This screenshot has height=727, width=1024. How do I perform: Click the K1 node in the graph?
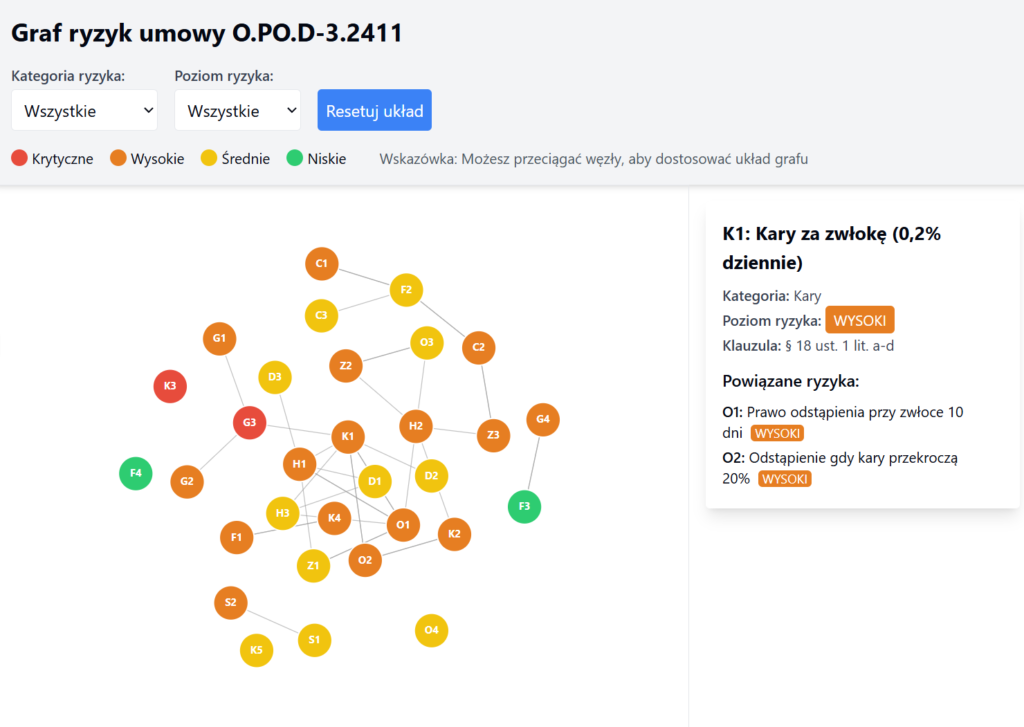pyautogui.click(x=348, y=436)
